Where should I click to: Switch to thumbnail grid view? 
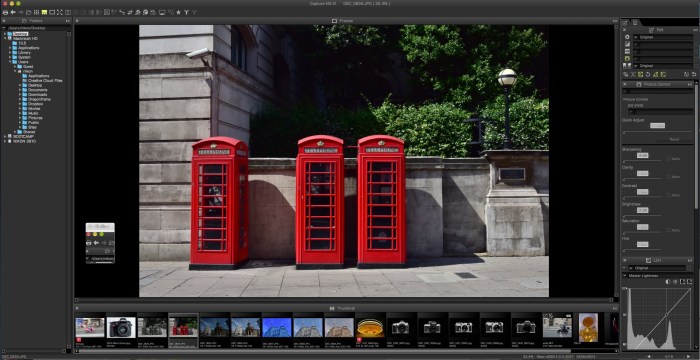[37, 12]
